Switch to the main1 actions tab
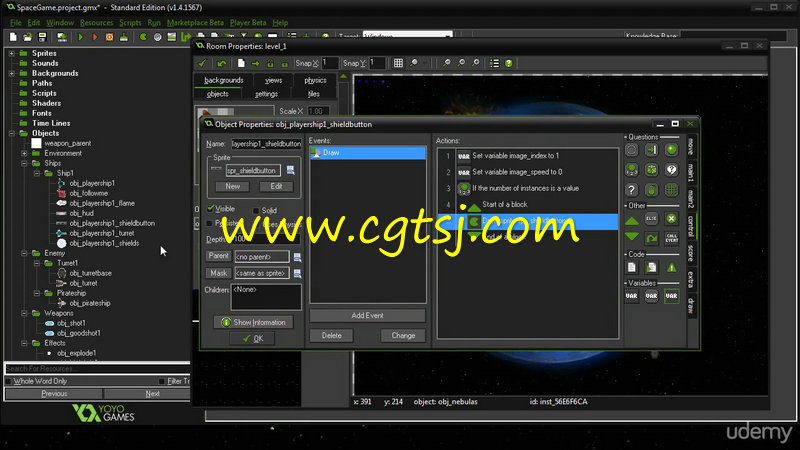Screen dimensions: 800x450 (691, 171)
